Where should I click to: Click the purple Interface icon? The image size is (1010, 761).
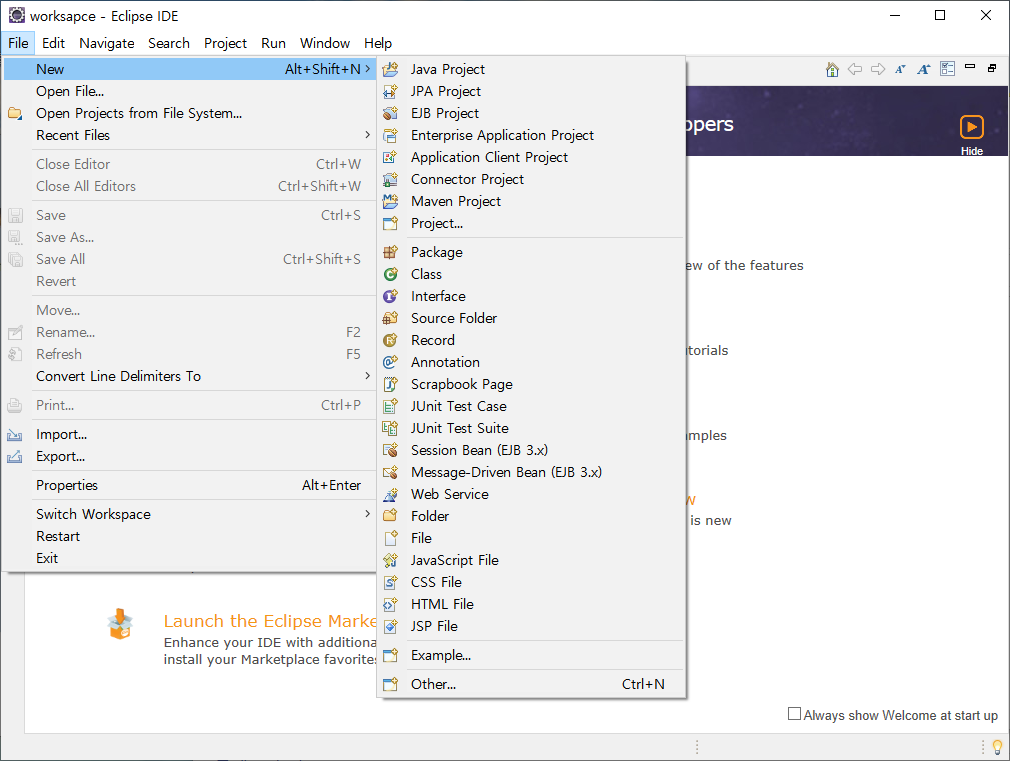tap(390, 296)
